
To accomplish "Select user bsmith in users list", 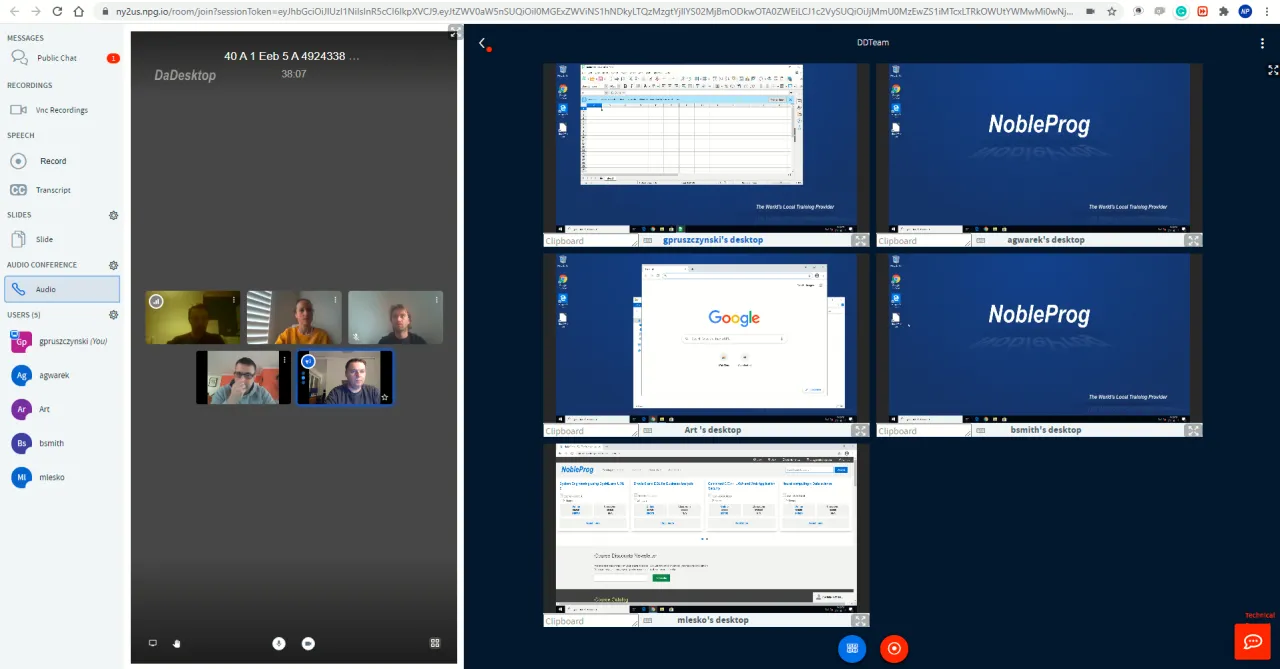I will click(x=51, y=443).
